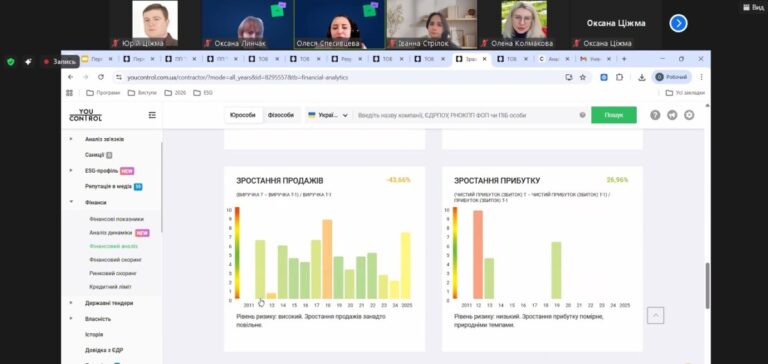The image size is (768, 364).
Task: Bookmark this page with the star icon
Action: point(583,77)
